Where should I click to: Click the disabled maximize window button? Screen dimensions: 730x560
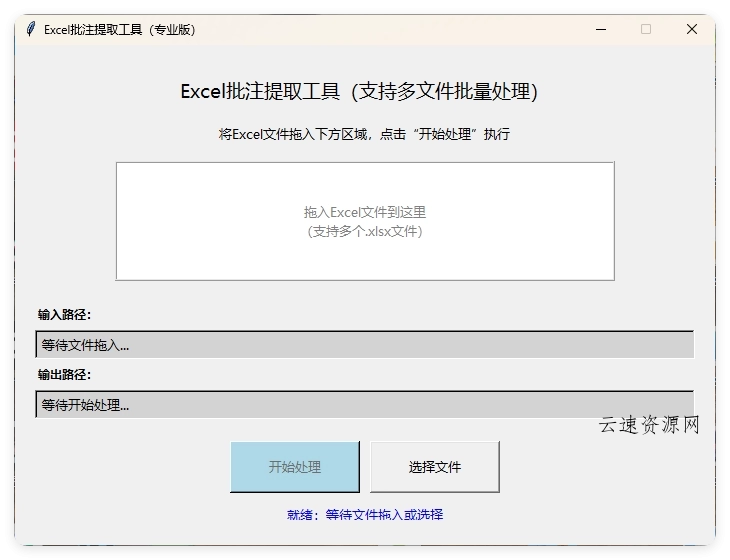point(646,29)
